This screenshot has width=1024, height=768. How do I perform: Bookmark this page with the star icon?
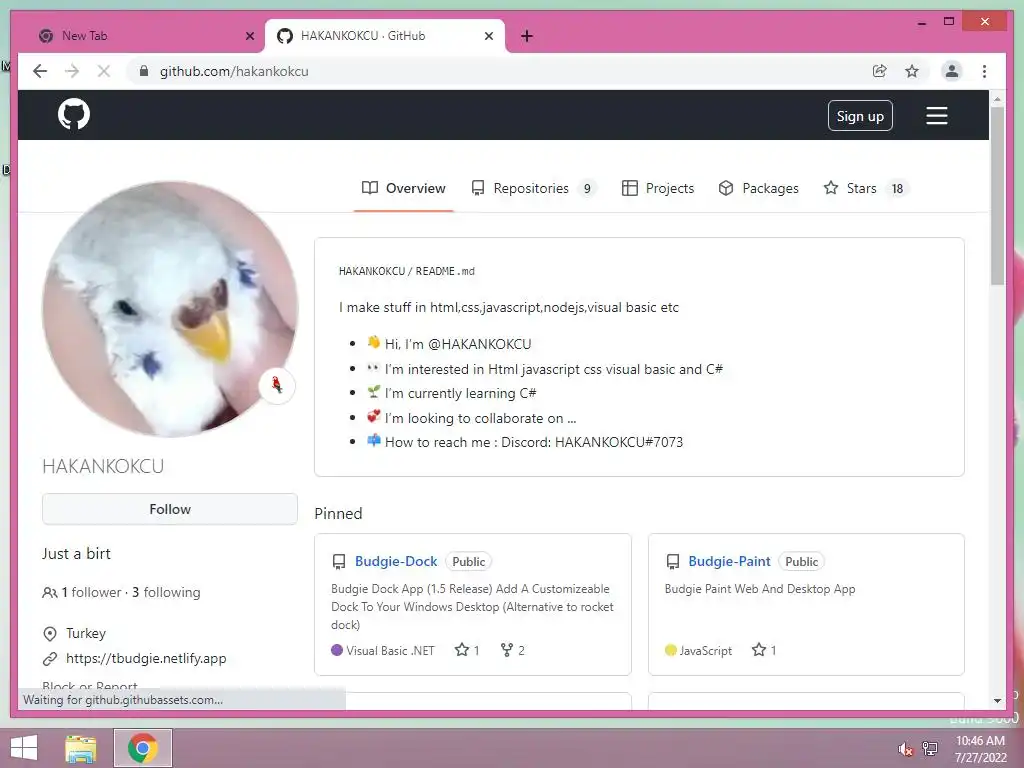[912, 71]
